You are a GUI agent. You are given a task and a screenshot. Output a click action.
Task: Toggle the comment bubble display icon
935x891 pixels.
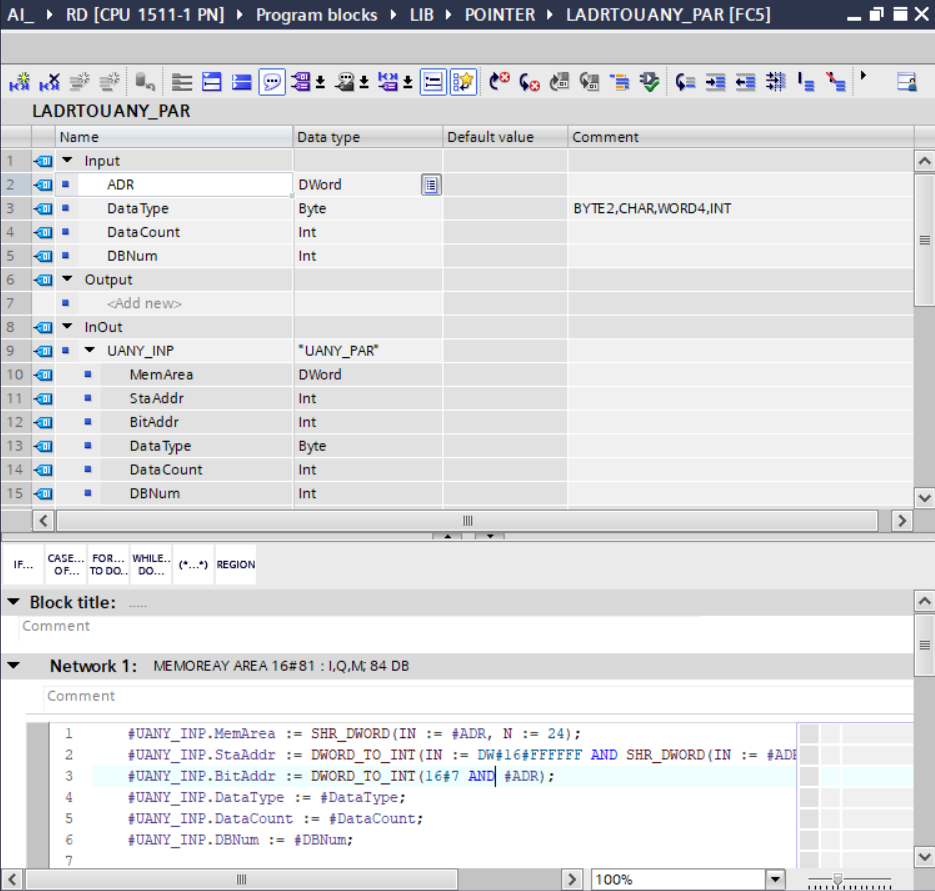point(271,82)
